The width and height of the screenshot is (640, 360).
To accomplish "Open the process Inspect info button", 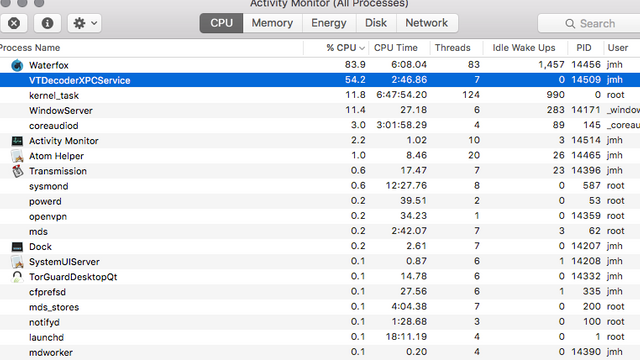I will click(x=47, y=23).
